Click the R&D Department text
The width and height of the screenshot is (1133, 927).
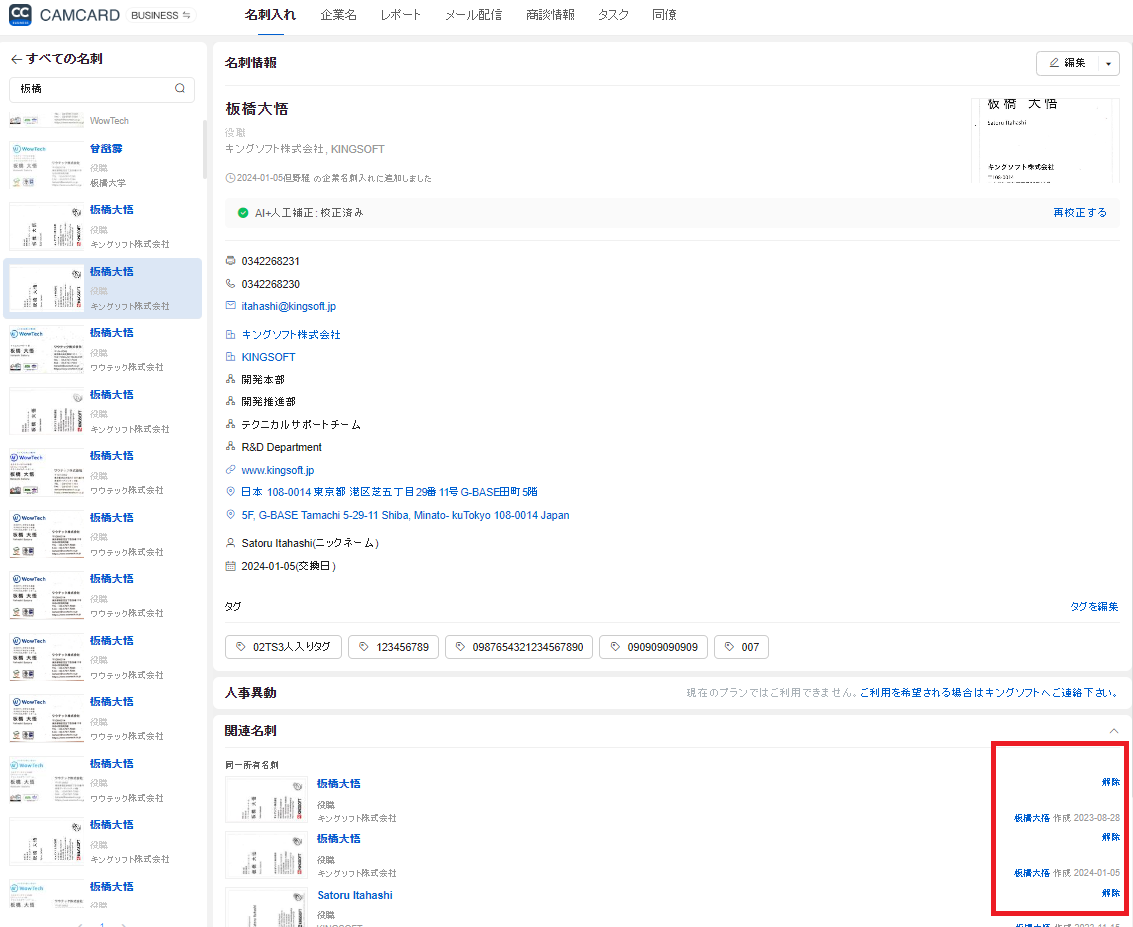tap(281, 447)
